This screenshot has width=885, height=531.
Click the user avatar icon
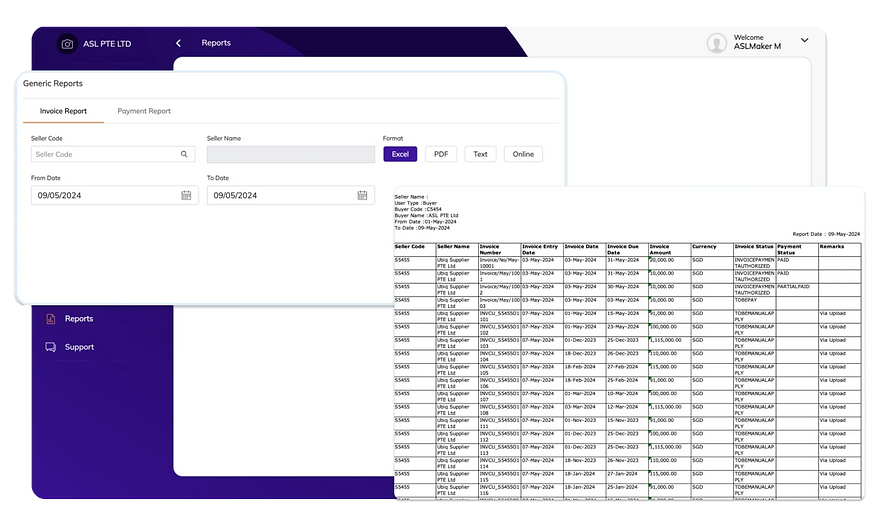click(717, 43)
